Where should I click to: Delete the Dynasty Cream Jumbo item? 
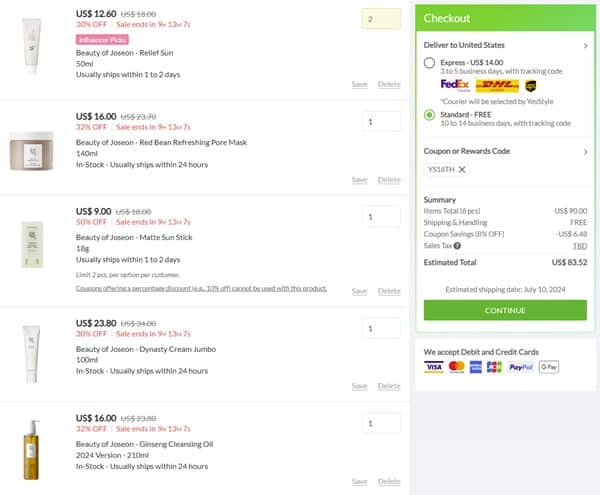point(389,386)
